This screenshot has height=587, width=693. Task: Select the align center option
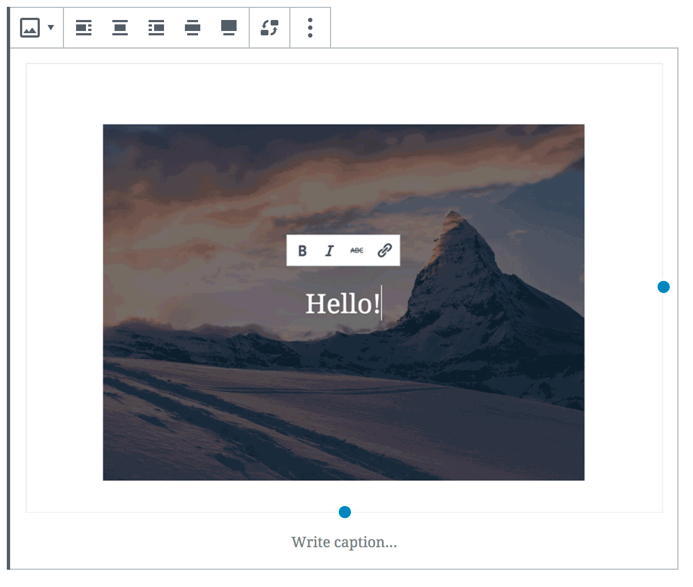click(x=120, y=28)
